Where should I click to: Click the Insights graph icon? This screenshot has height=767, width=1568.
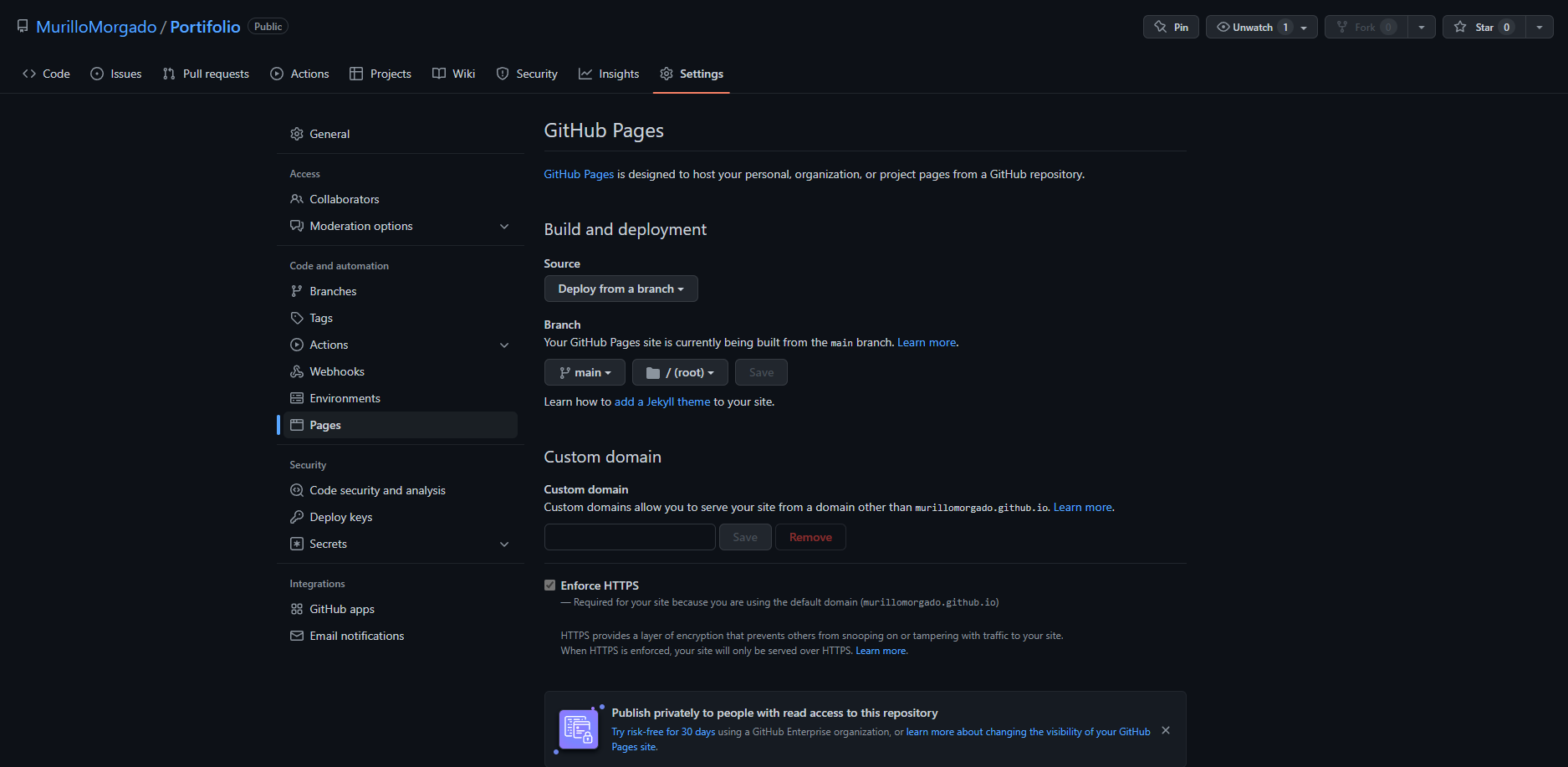coord(585,74)
